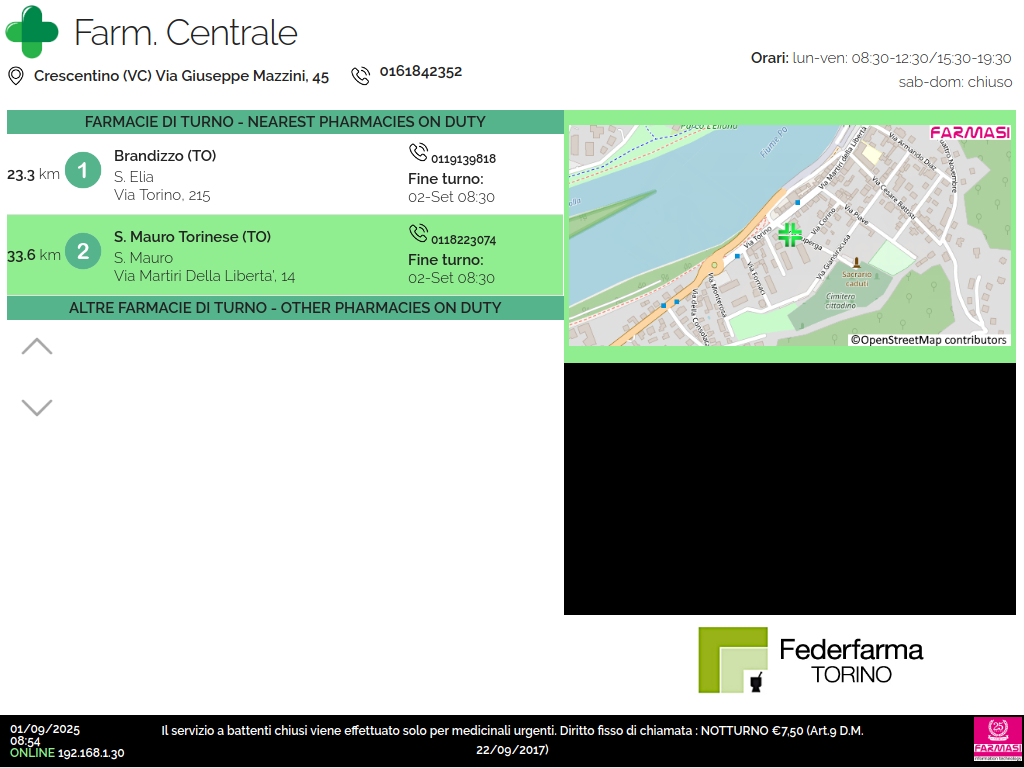Screen dimensions: 1024x768
Task: Click the Farmasi logo in the bottom corner
Action: click(x=997, y=741)
